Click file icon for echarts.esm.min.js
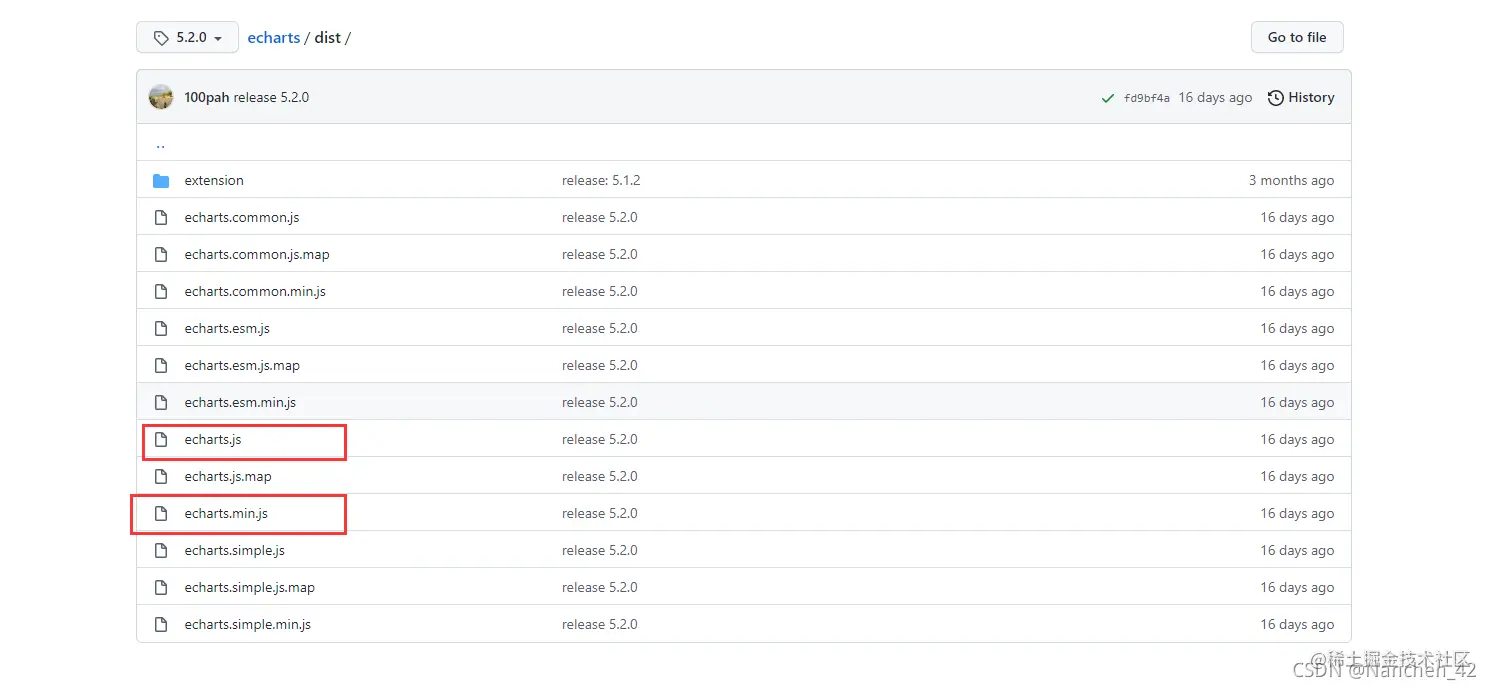The image size is (1491, 690). (161, 402)
